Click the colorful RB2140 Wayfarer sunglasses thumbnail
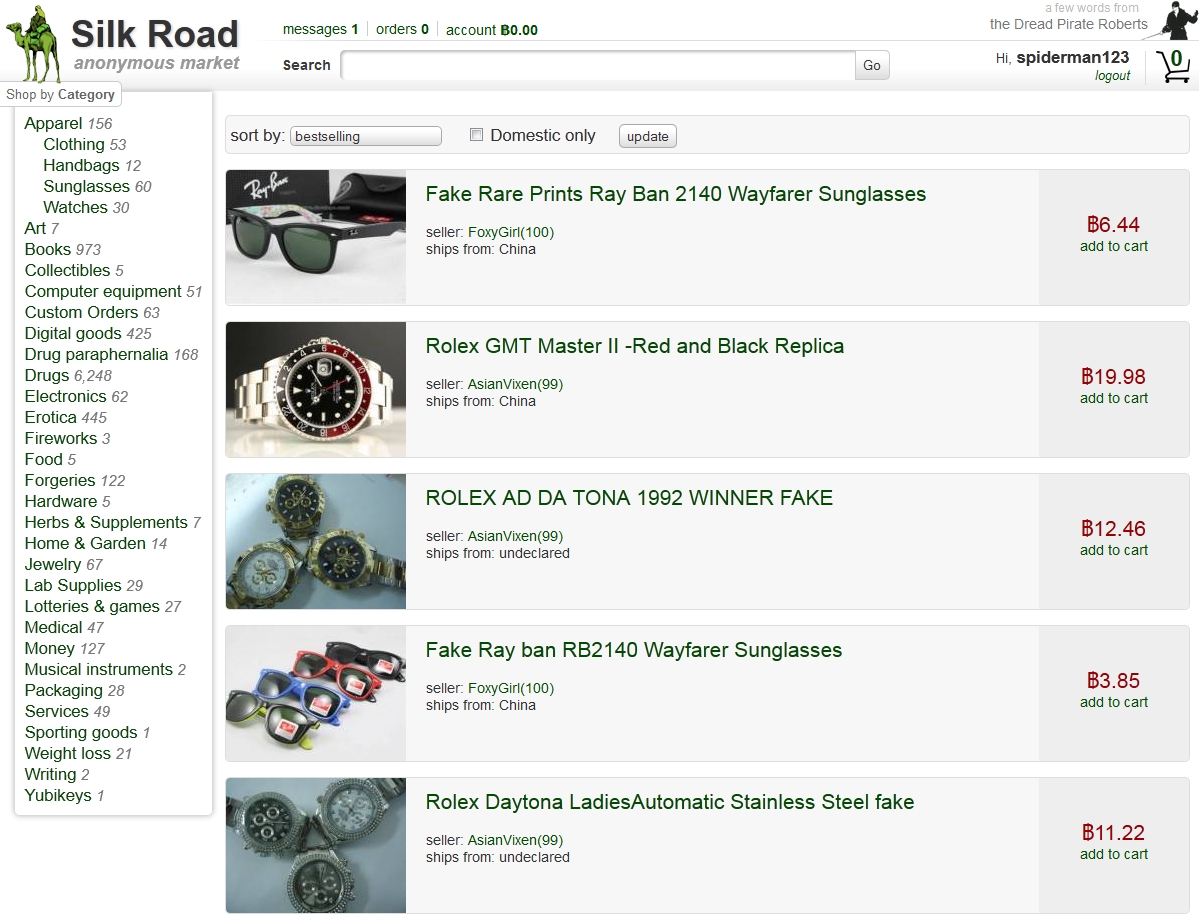 coord(316,693)
